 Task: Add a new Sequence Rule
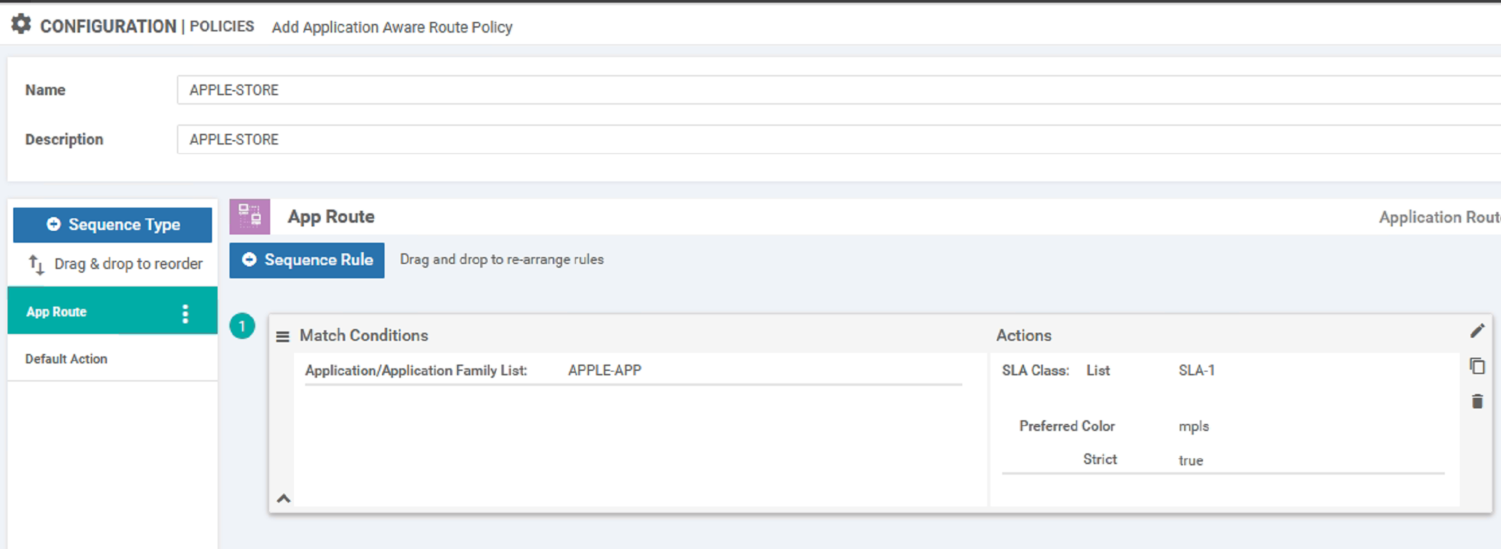pyautogui.click(x=307, y=260)
